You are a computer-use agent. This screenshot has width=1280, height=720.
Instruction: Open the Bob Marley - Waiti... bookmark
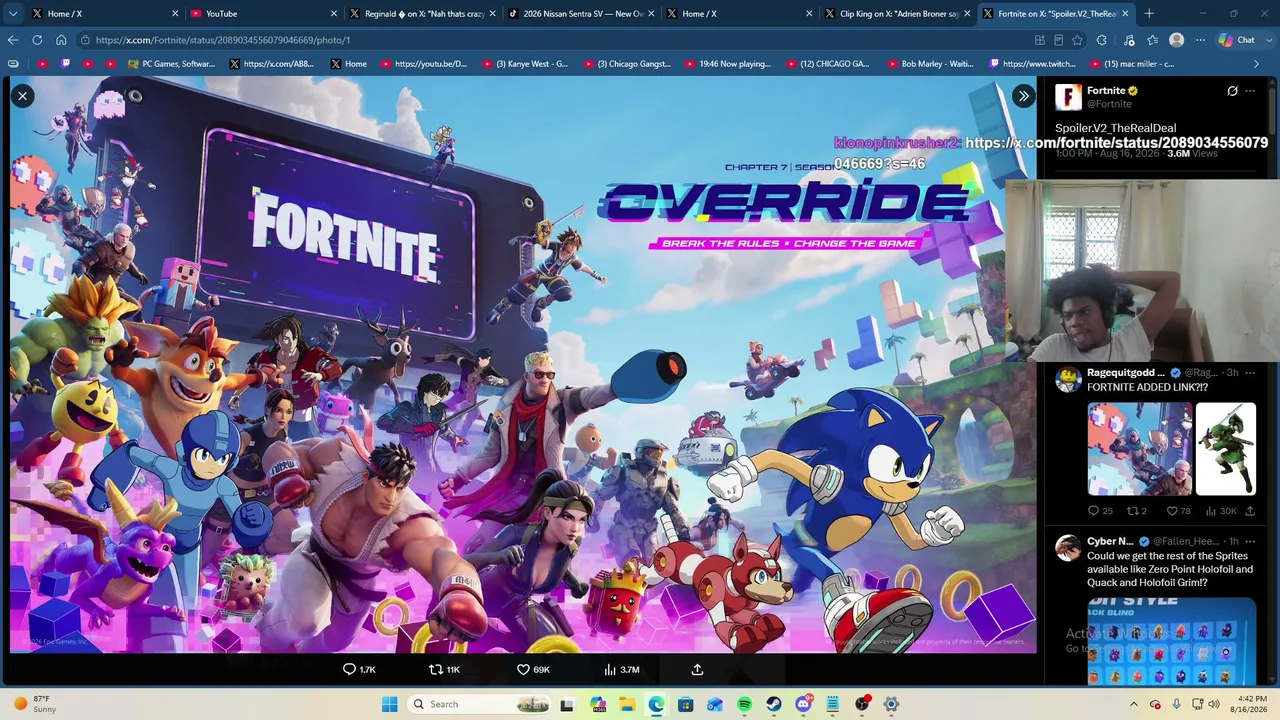[x=930, y=64]
